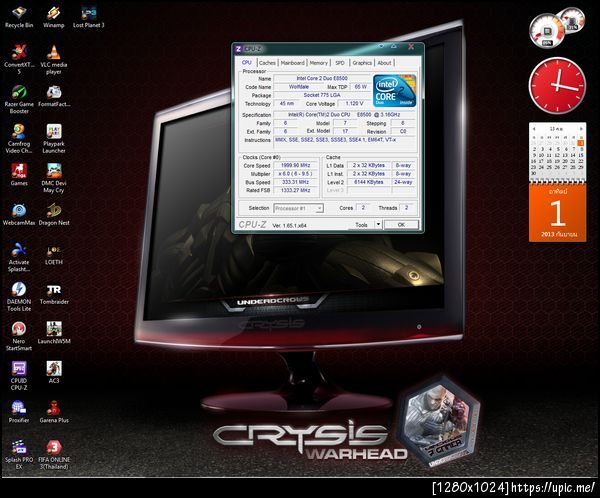The height and width of the screenshot is (498, 600).
Task: Select the Playpark Launcher icon
Action: pyautogui.click(x=54, y=138)
